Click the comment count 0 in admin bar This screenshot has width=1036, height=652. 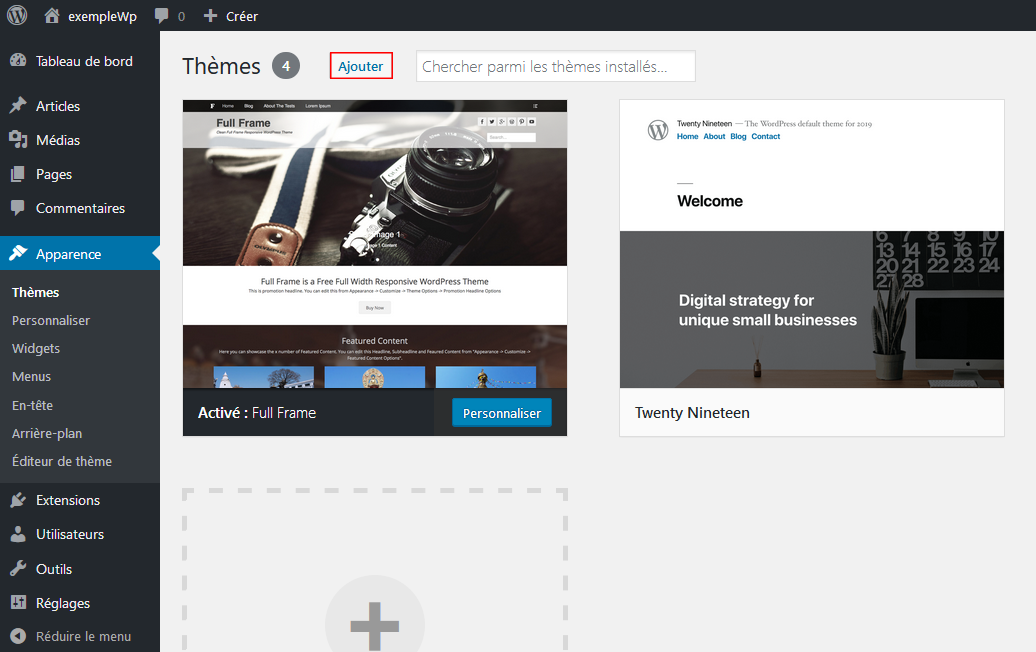coord(181,17)
